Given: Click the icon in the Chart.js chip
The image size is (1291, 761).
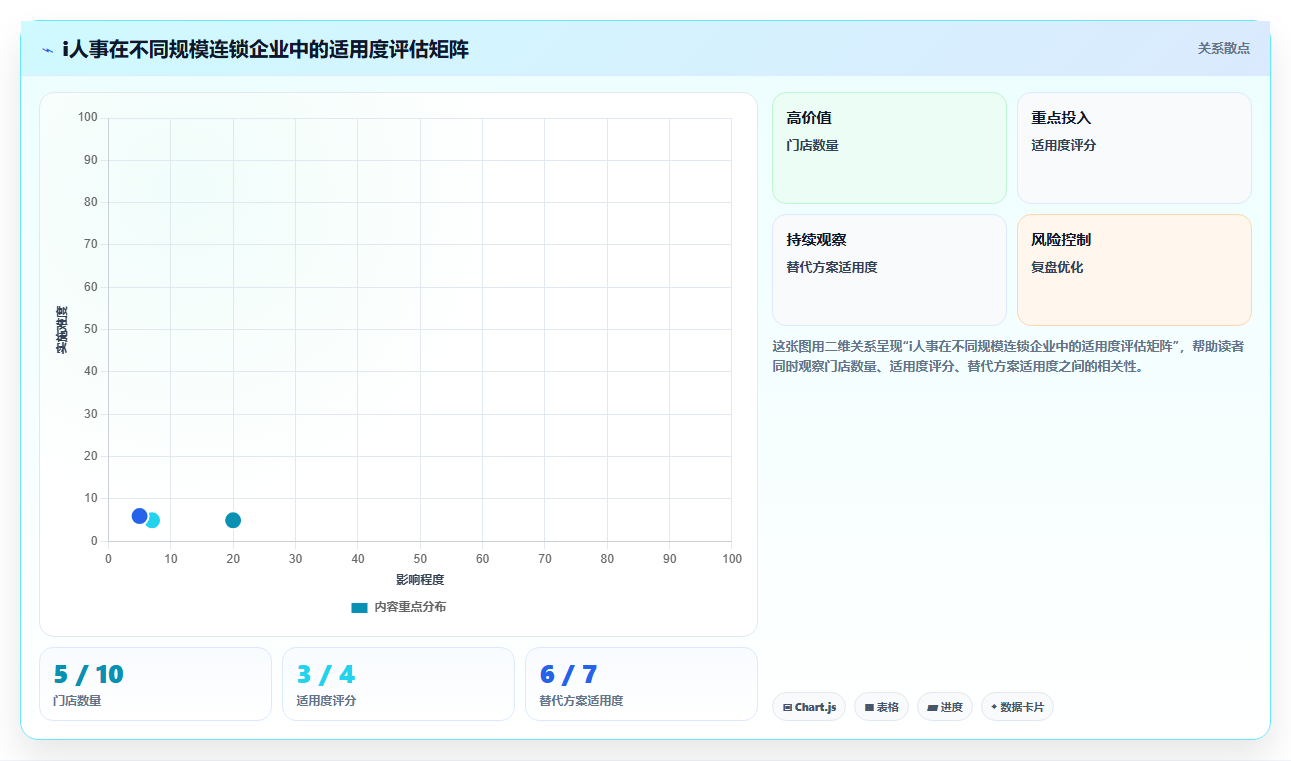Looking at the screenshot, I should pos(788,707).
